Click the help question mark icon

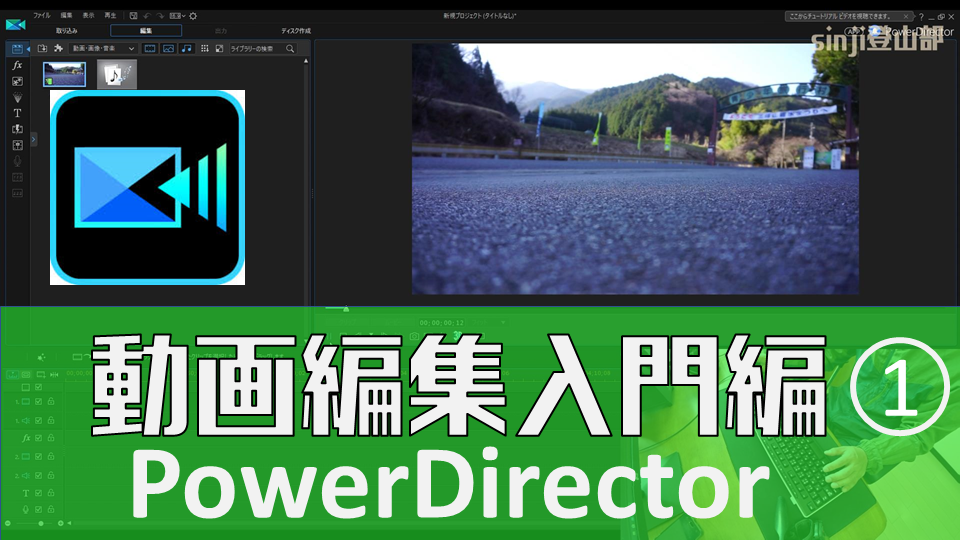921,17
